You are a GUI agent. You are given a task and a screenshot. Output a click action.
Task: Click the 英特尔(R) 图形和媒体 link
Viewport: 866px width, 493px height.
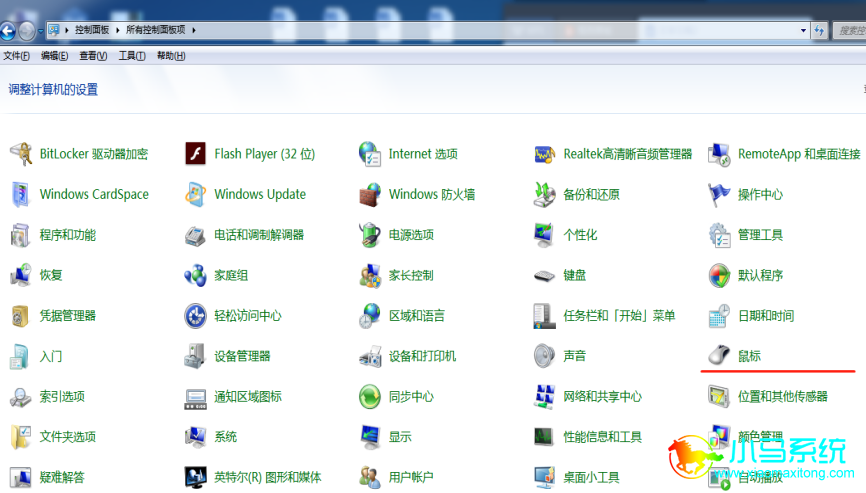(x=268, y=477)
